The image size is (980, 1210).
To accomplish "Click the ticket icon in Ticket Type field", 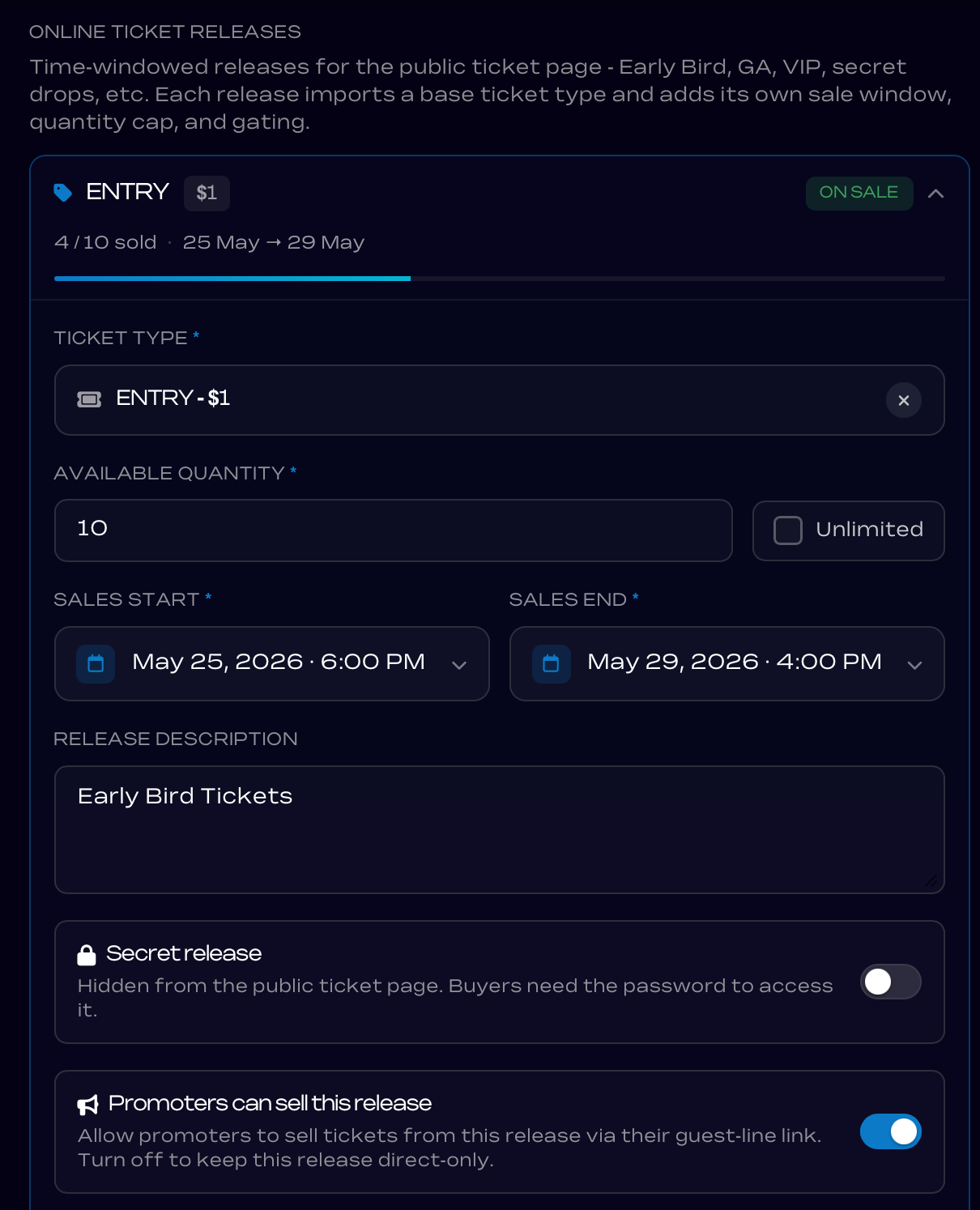I will [x=89, y=399].
